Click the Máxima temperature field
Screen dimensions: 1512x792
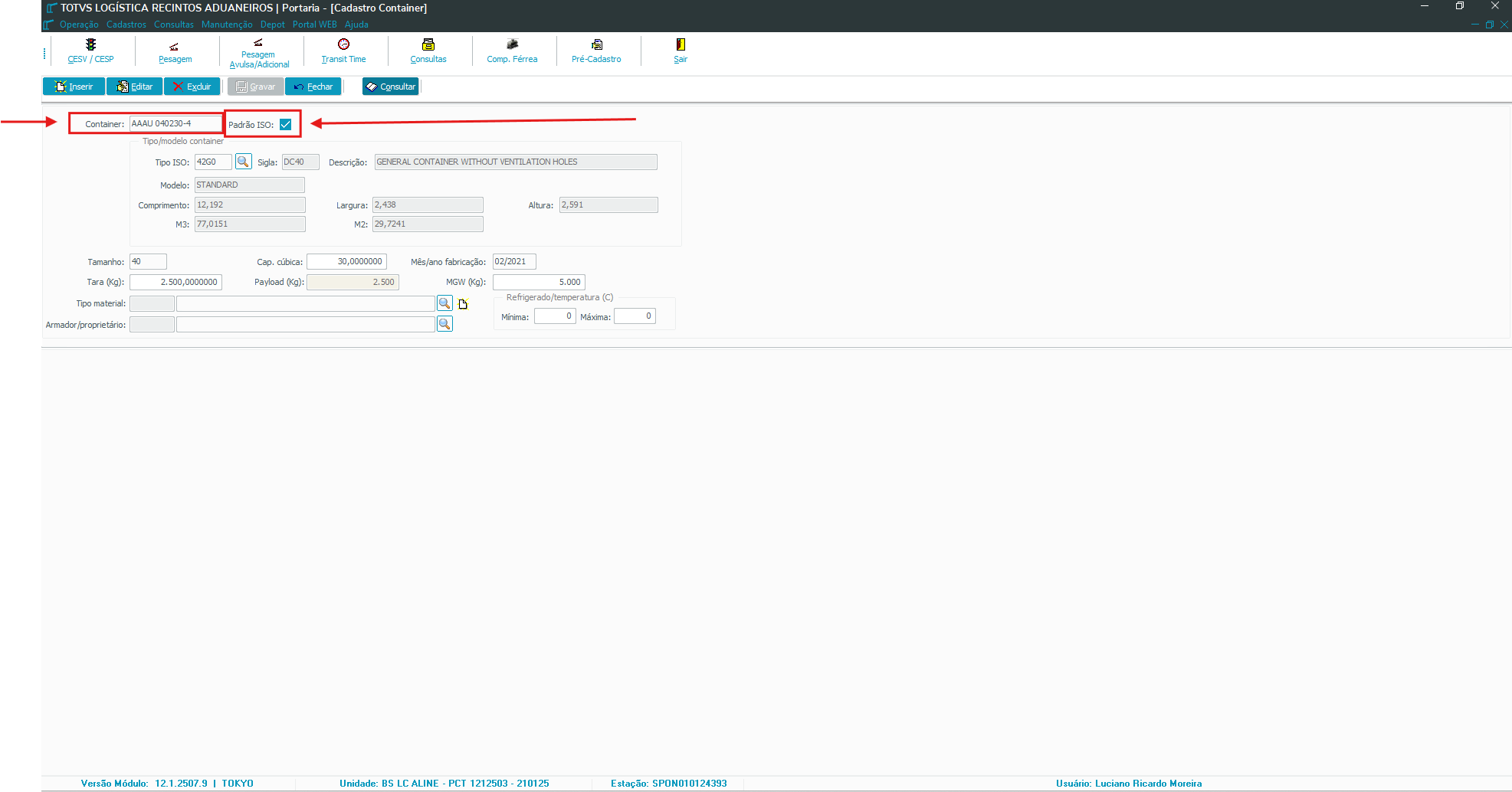click(635, 316)
